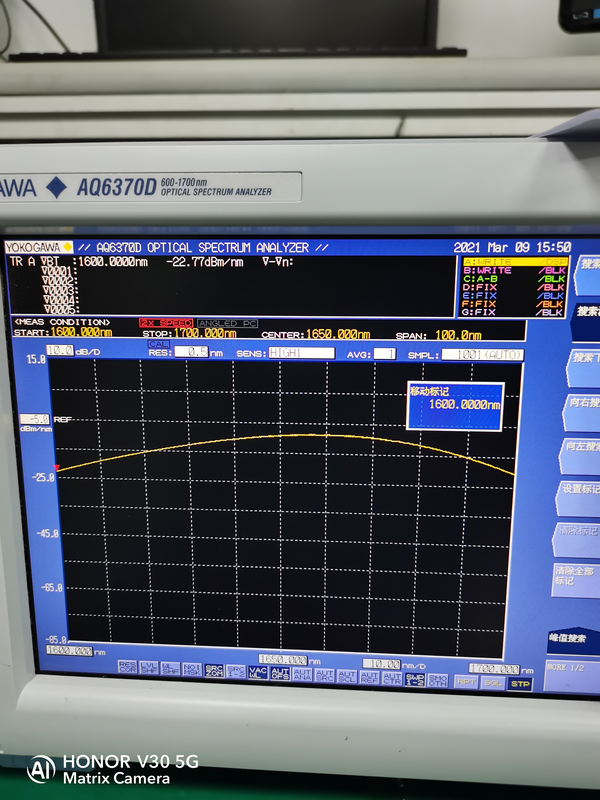The height and width of the screenshot is (800, 600).
Task: Click the bottom-left 1600.000 nm axis field
Action: [69, 651]
